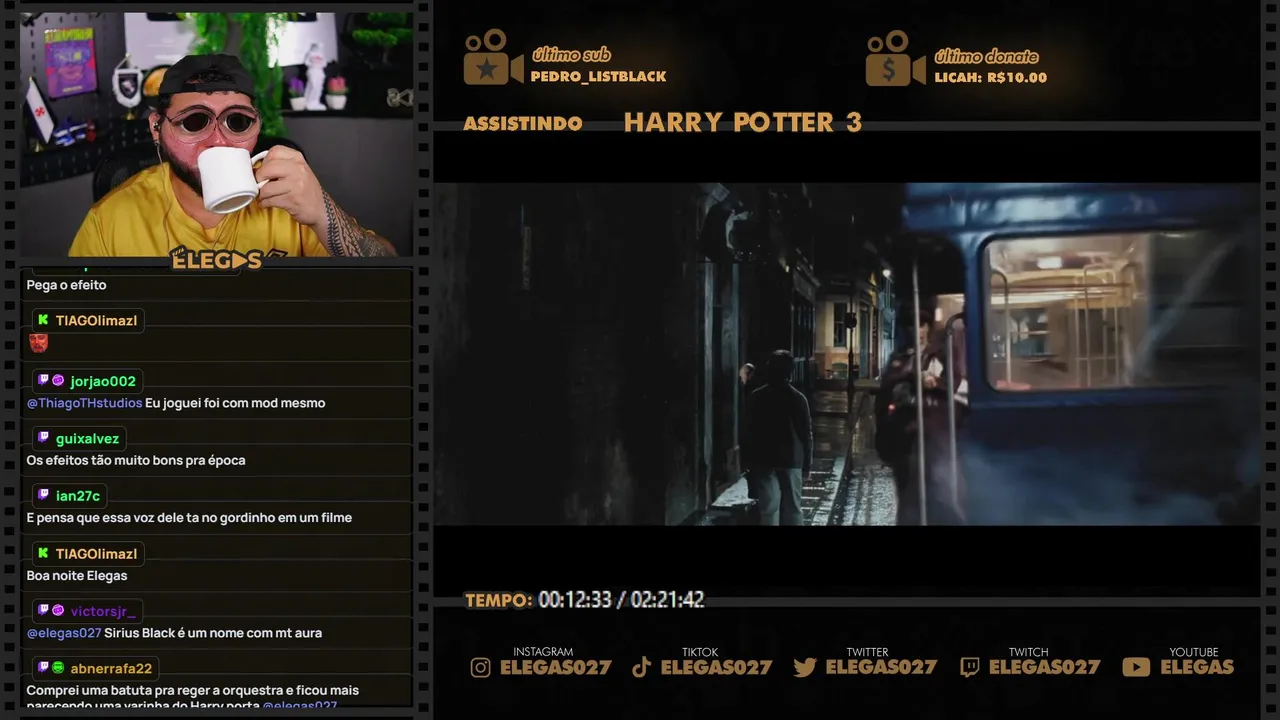Click the 'TEMPO:' label
The width and height of the screenshot is (1280, 720).
point(498,601)
